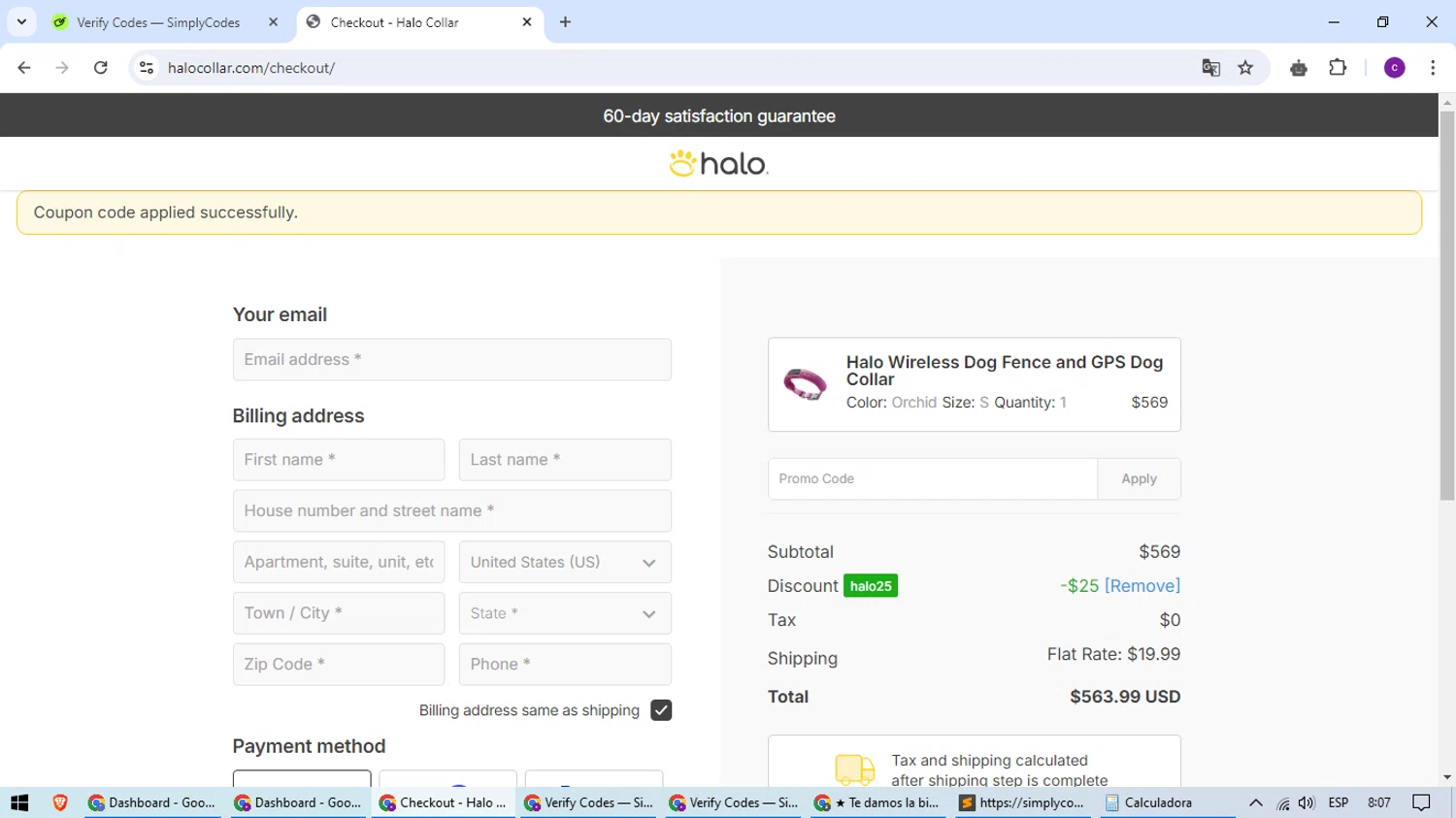Bookmark this page with the star icon

coord(1245,68)
